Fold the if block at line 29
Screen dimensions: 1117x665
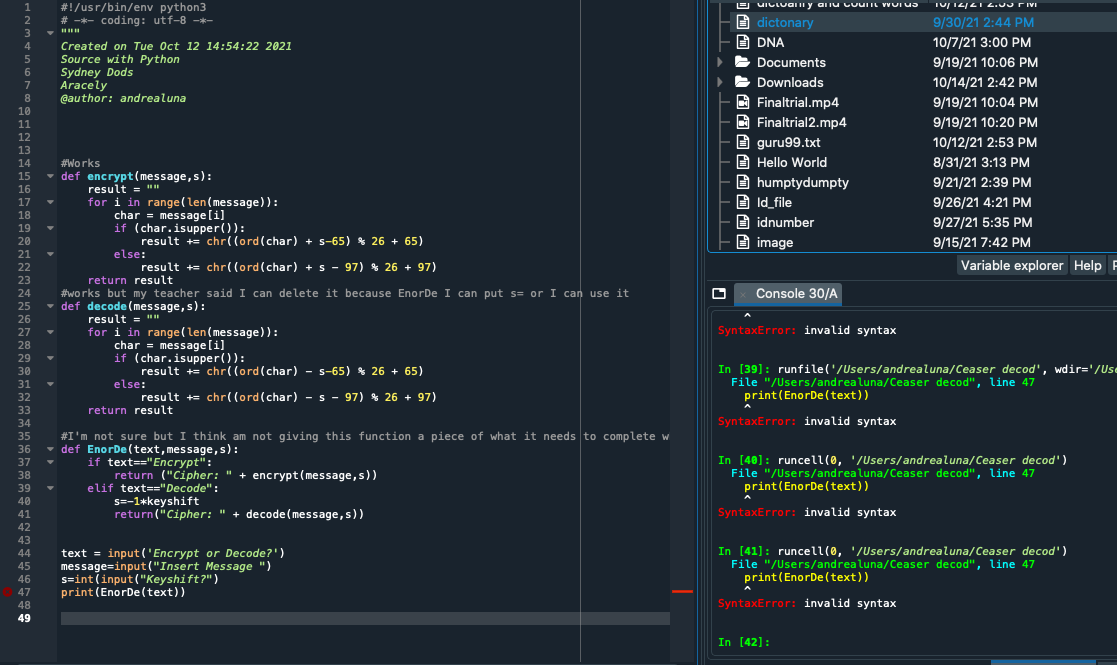tap(50, 358)
